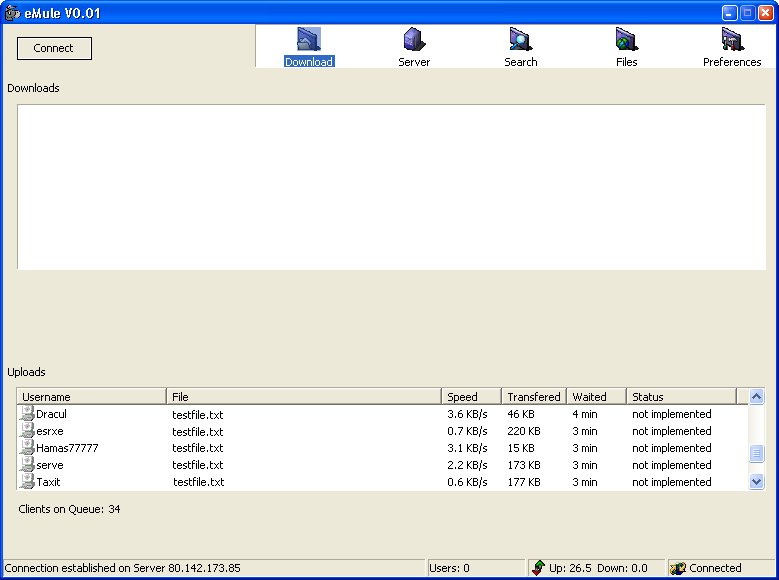The image size is (779, 580).
Task: Select the Dracul username row
Action: click(x=51, y=414)
